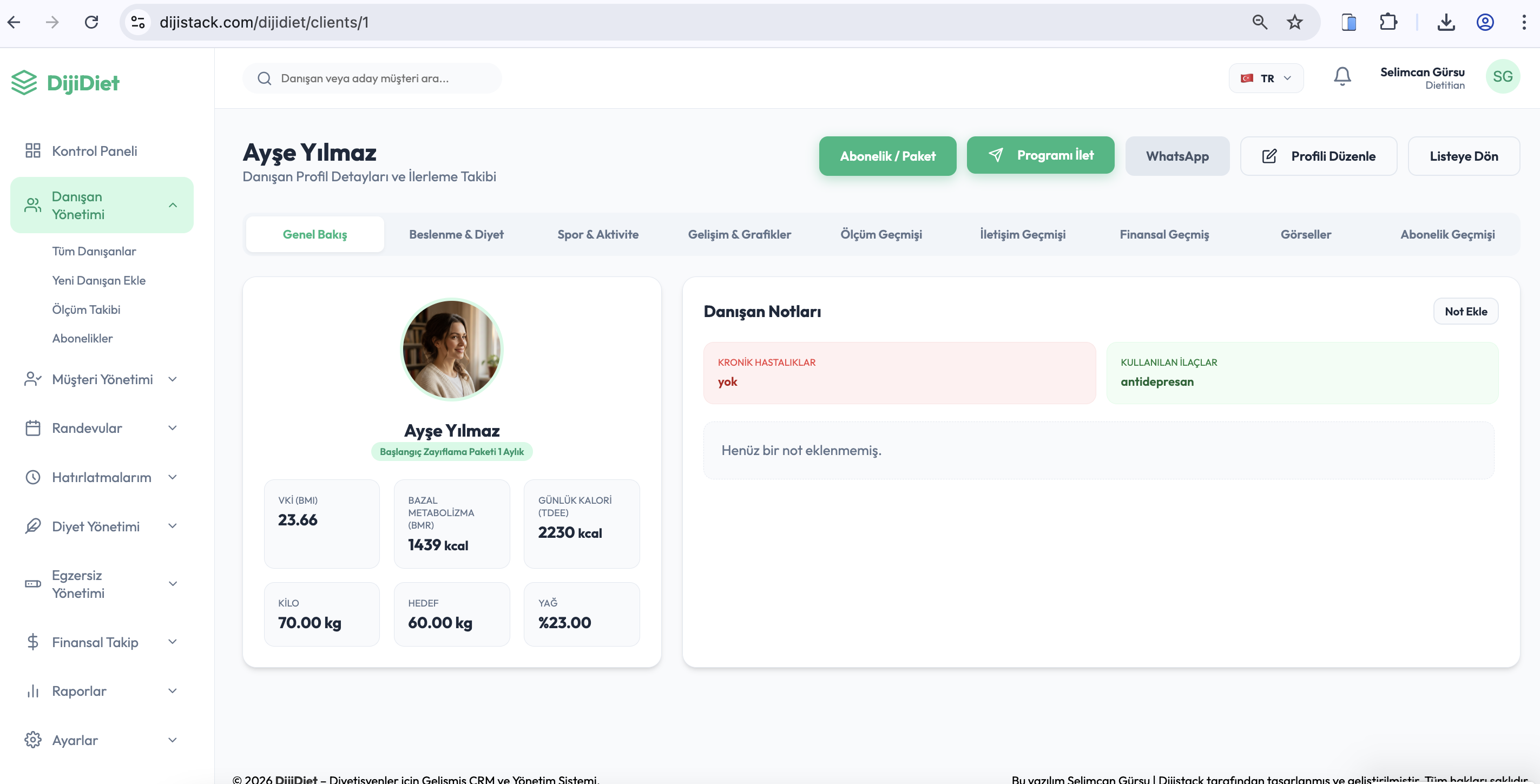Select the Randevular calendar icon
Viewport: 1540px width, 784px height.
click(x=33, y=428)
